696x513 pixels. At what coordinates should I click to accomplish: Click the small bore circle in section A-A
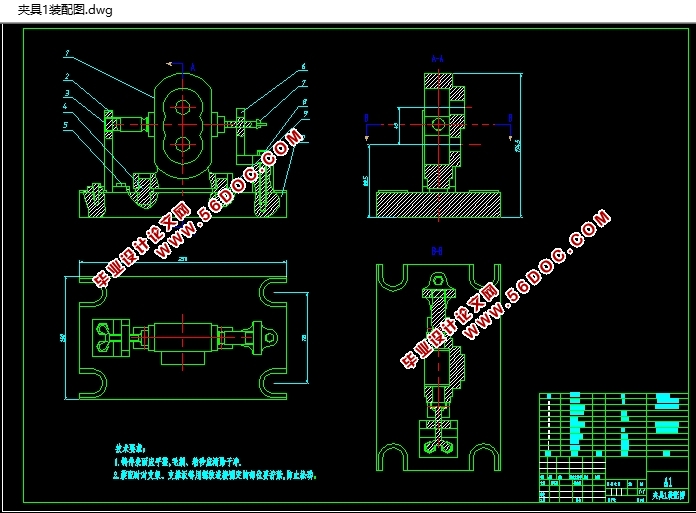[x=437, y=126]
